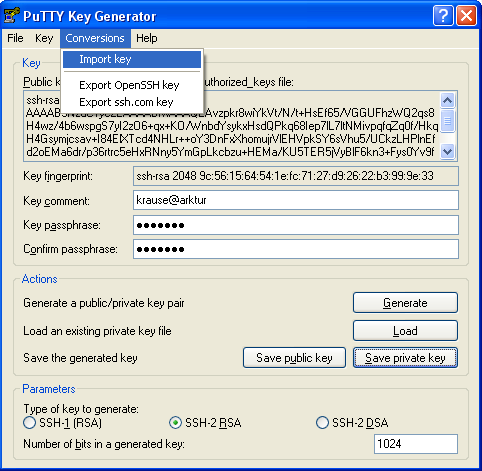Click Save private key button

click(x=405, y=358)
